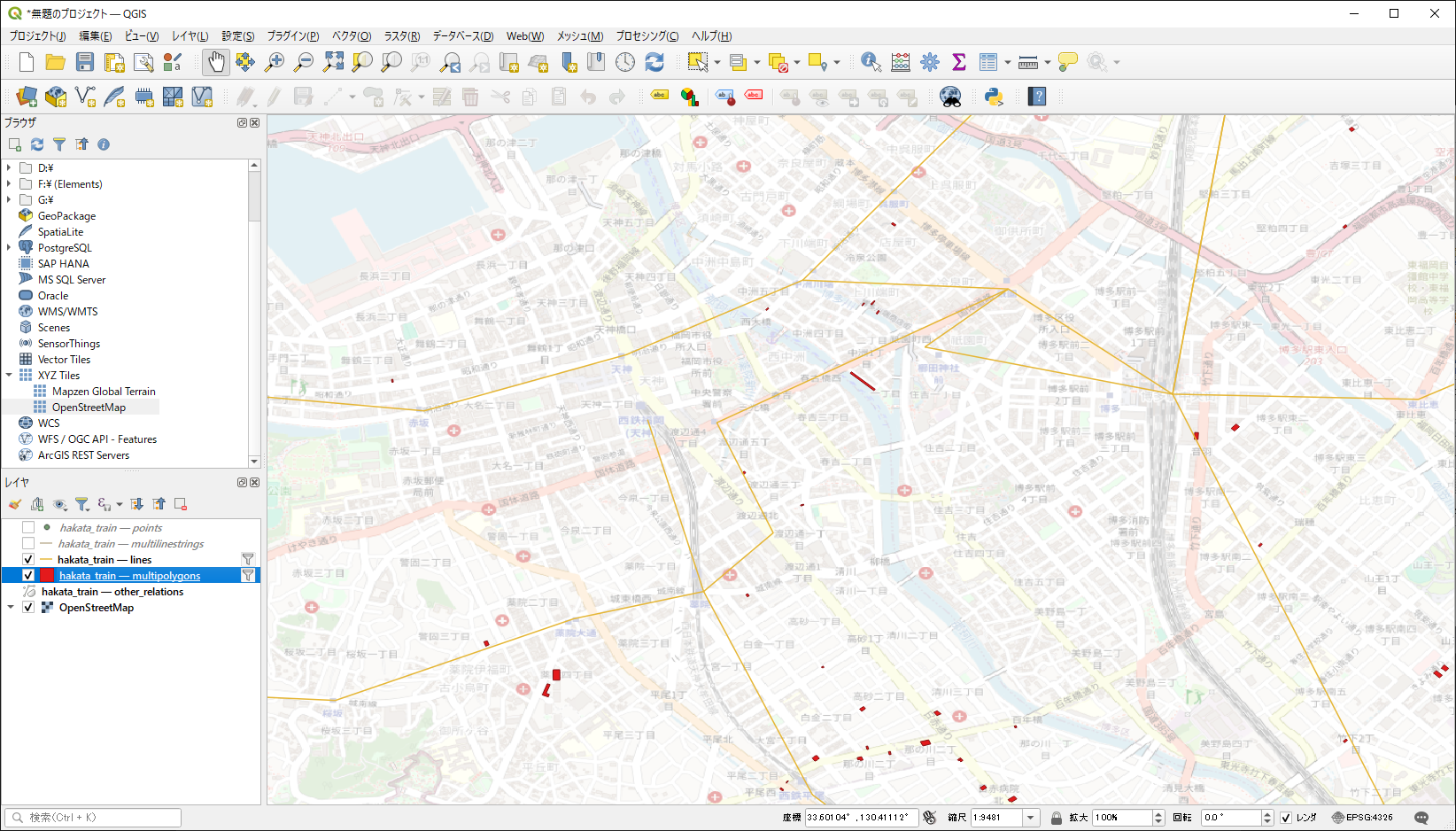Open the プラグイン menu

292,36
